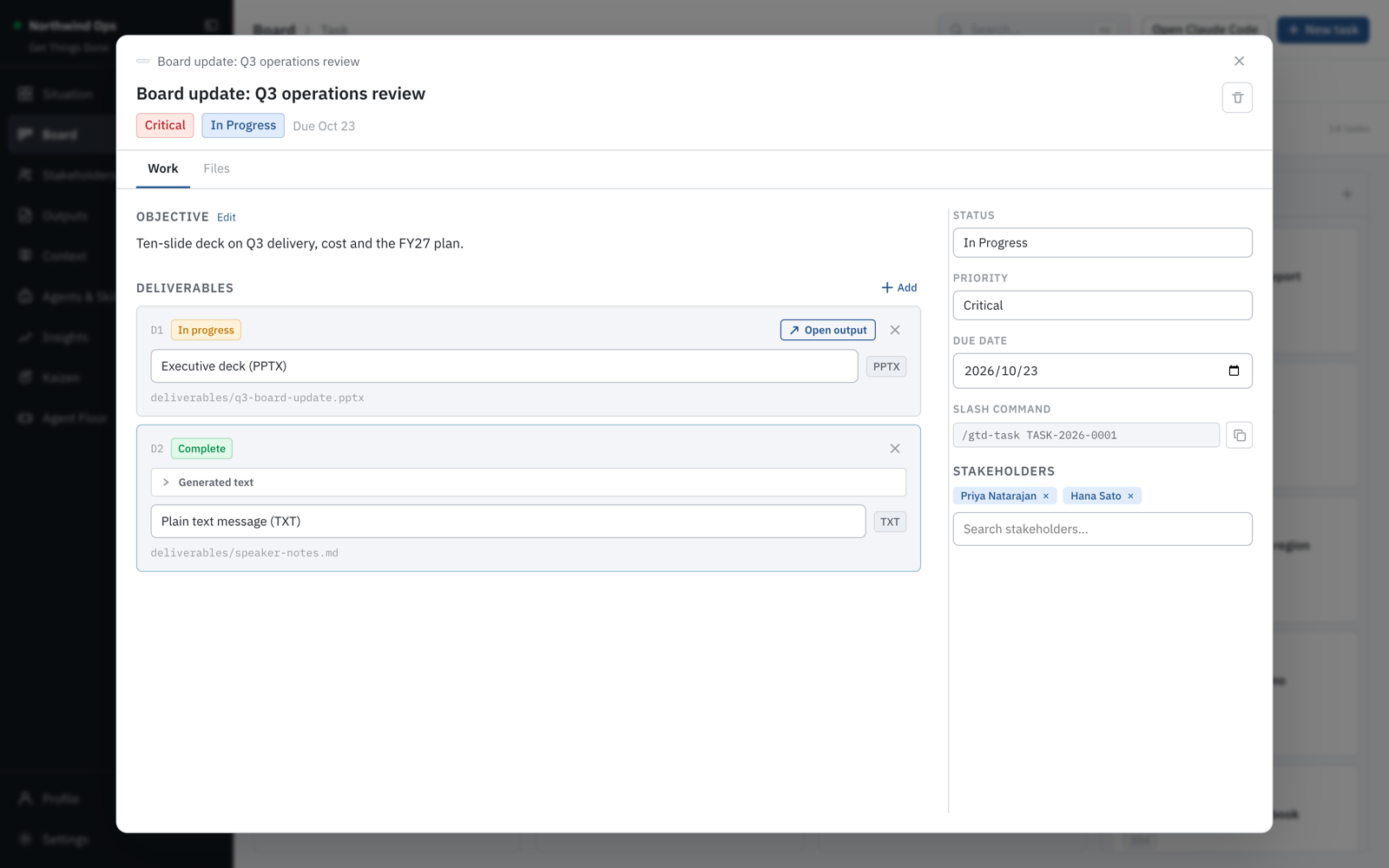Open the due date calendar picker icon

(1234, 371)
